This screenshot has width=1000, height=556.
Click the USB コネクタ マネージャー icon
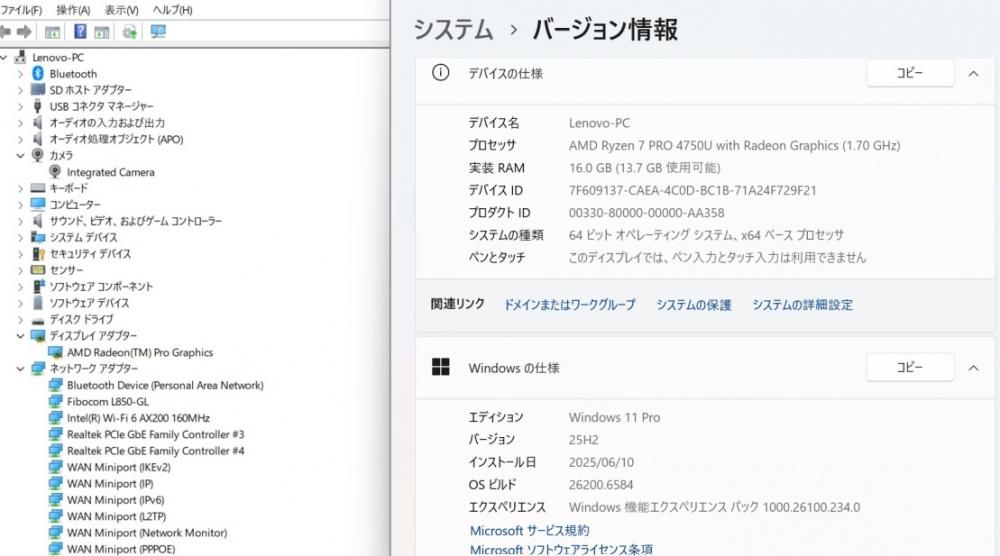click(x=38, y=106)
